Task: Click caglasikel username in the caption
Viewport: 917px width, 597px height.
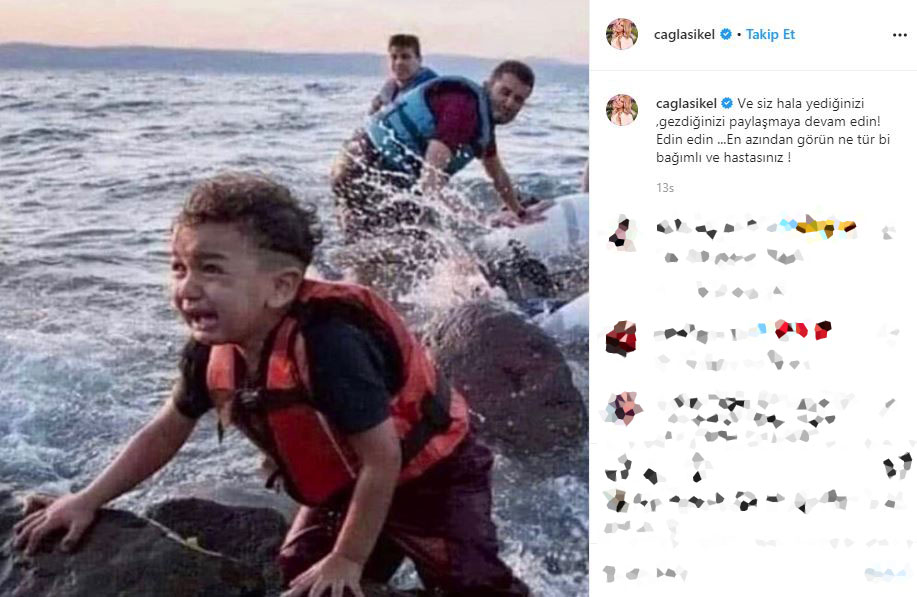Action: tap(687, 103)
